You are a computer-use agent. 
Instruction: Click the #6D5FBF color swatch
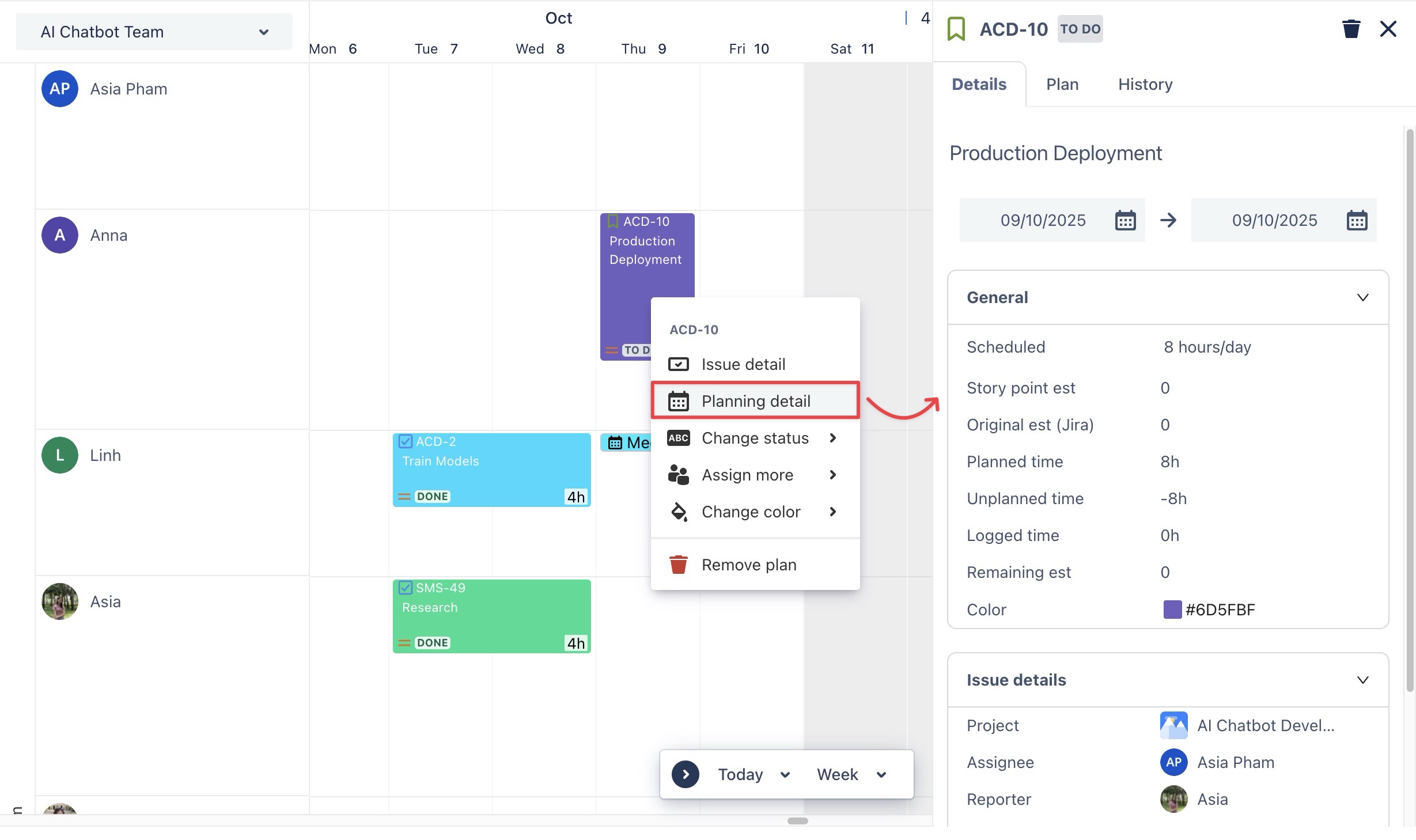[x=1172, y=610]
